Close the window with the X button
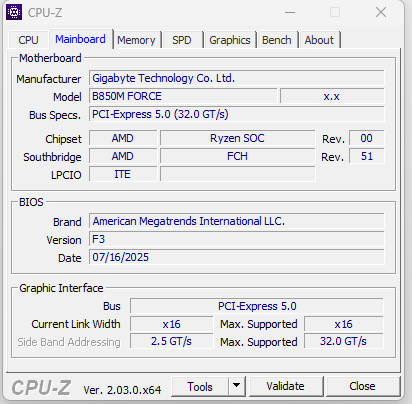 tap(381, 13)
